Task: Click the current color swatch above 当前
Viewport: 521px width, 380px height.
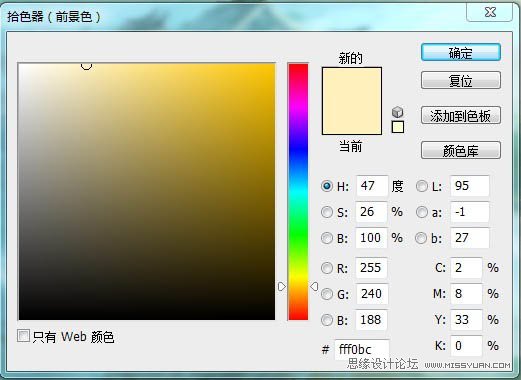Action: (352, 118)
